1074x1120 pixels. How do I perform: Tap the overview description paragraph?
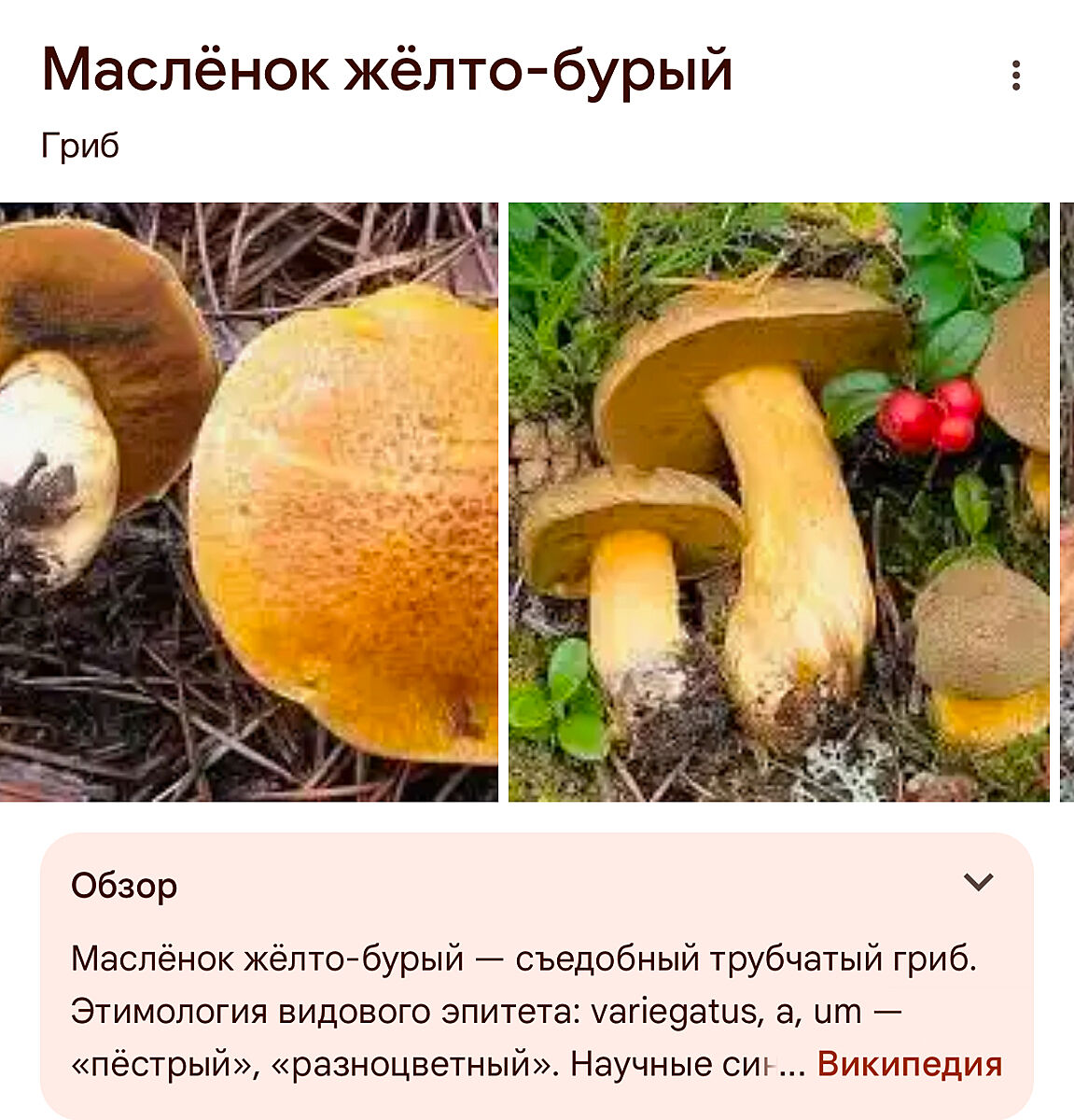point(537,1012)
